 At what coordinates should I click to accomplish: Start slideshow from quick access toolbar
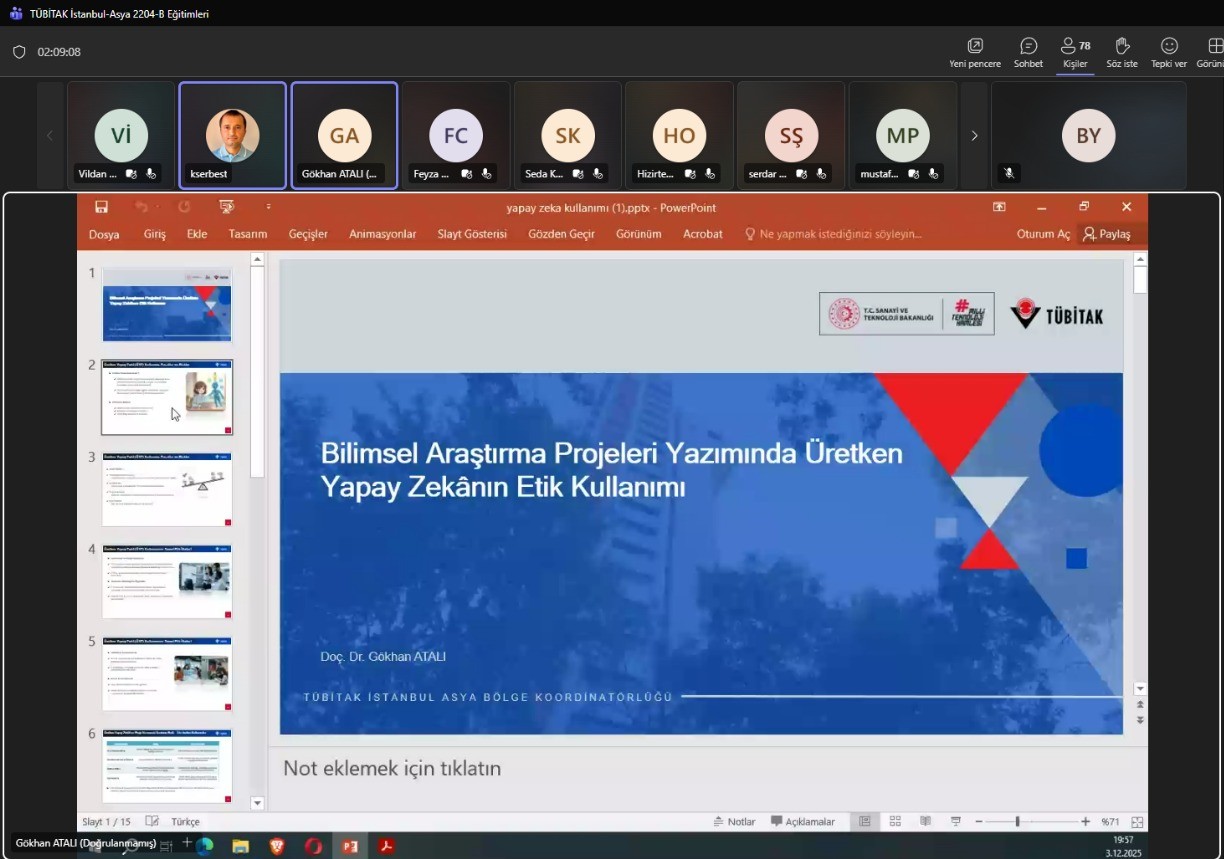pos(227,207)
